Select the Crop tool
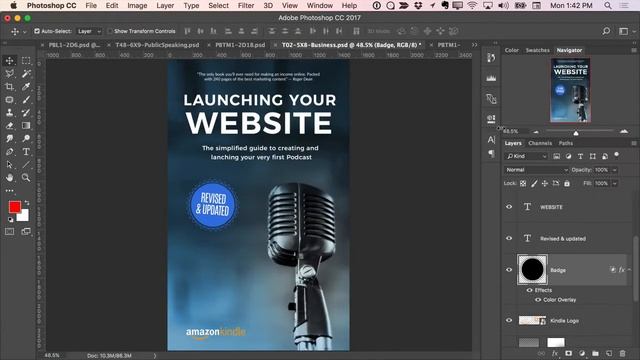This screenshot has width=640, height=360. tap(9, 87)
